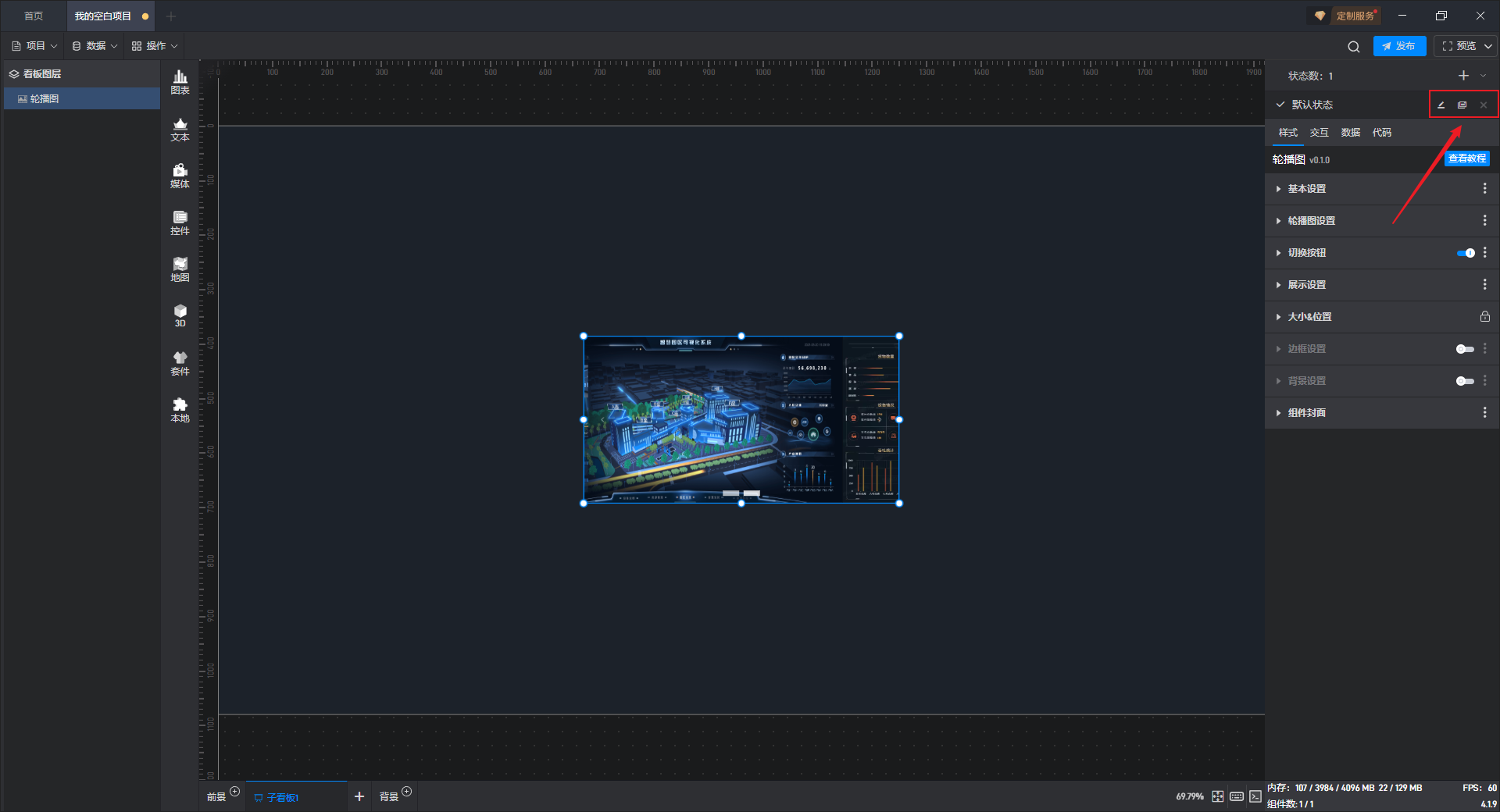Open more options for 轮播图设置
Screen dimensions: 1500x812
[x=1485, y=221]
